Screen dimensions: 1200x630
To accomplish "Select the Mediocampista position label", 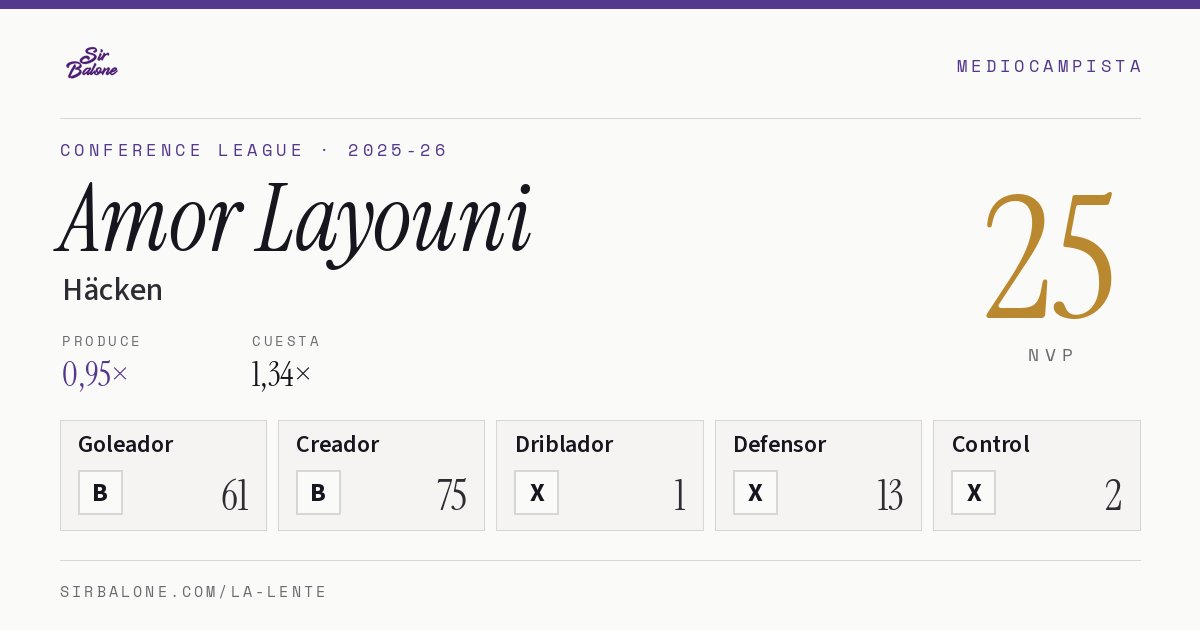I will (x=1049, y=66).
